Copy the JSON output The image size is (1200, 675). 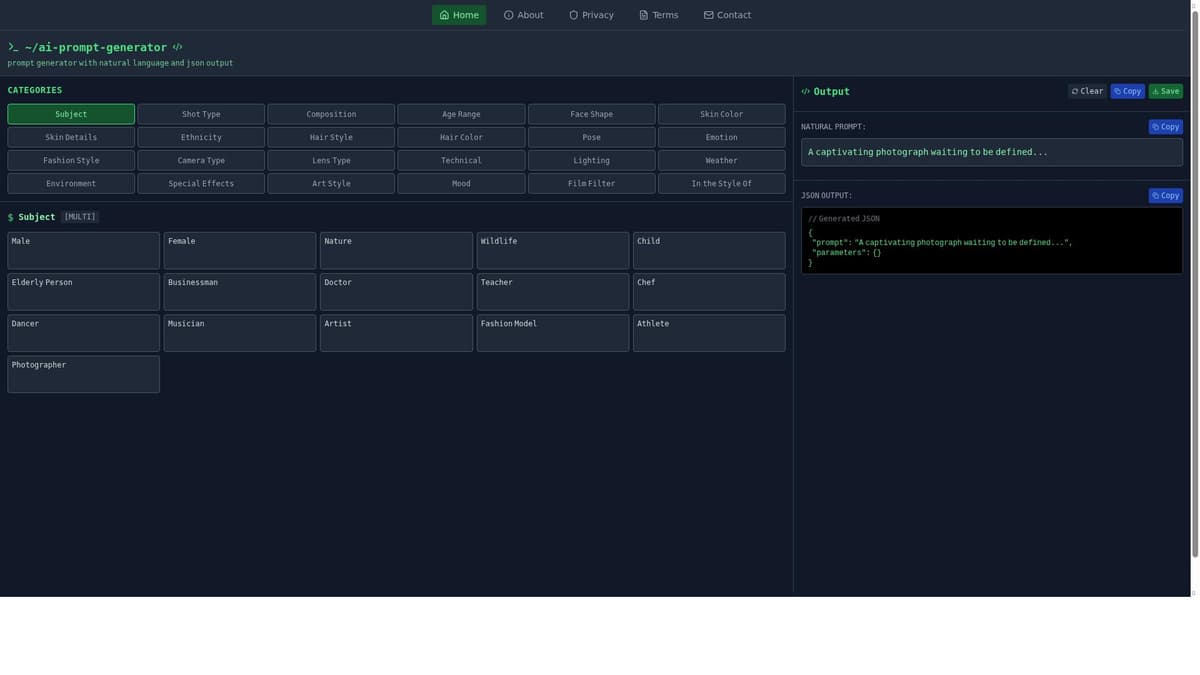pyautogui.click(x=1165, y=196)
